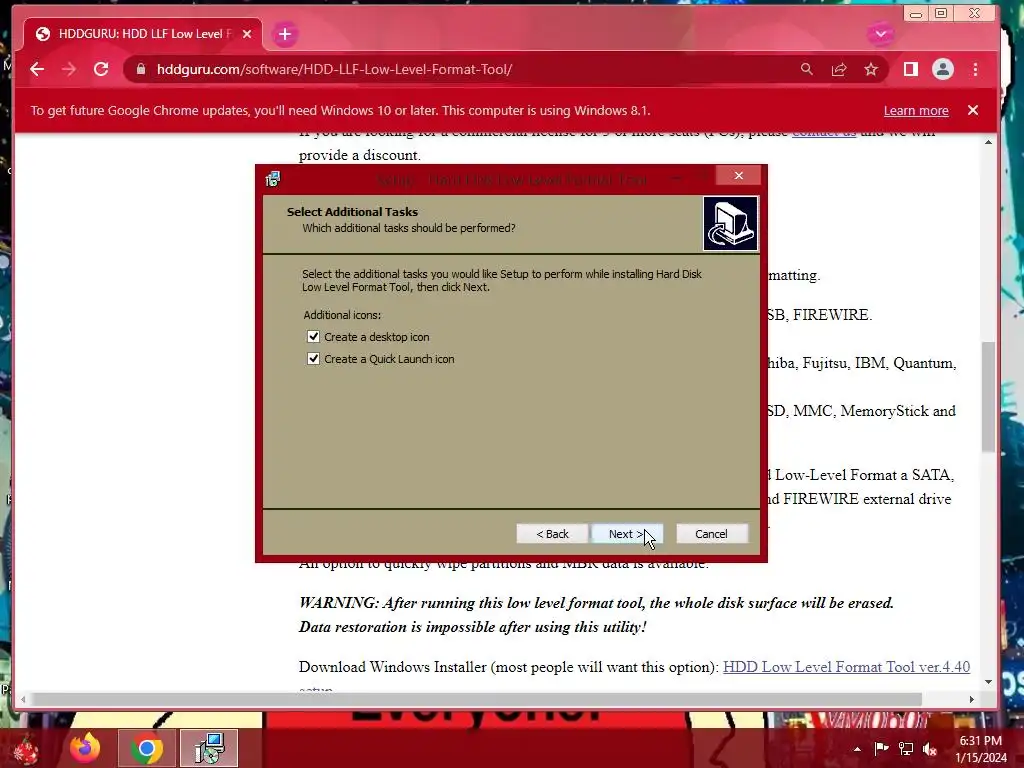The image size is (1024, 768).
Task: Open HDD Low Level Format Tool ver.4.40 link
Action: (846, 667)
